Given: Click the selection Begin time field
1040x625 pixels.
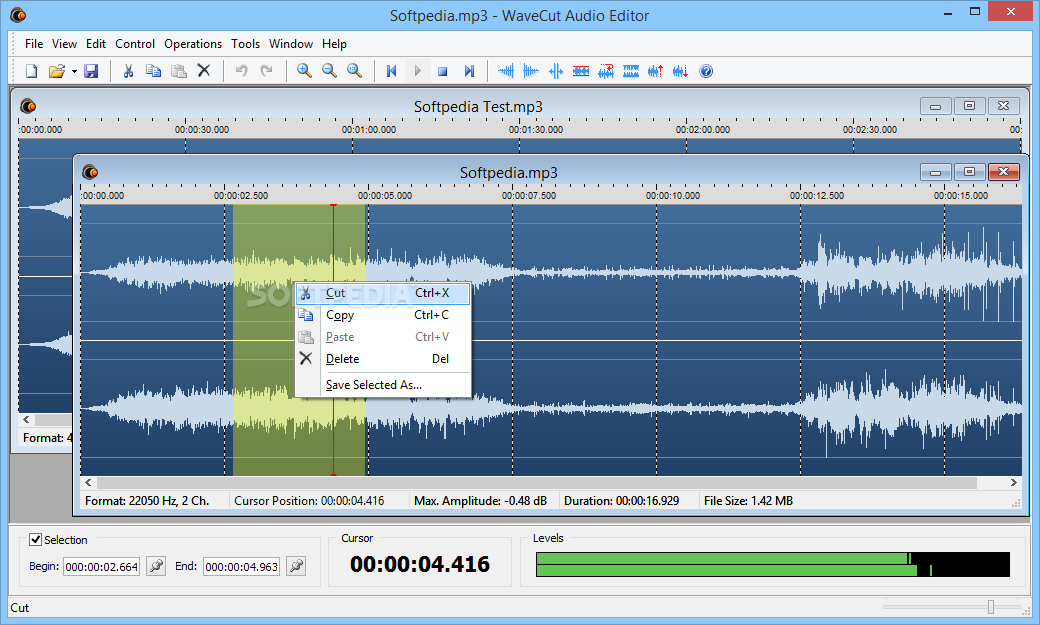Looking at the screenshot, I should [101, 567].
